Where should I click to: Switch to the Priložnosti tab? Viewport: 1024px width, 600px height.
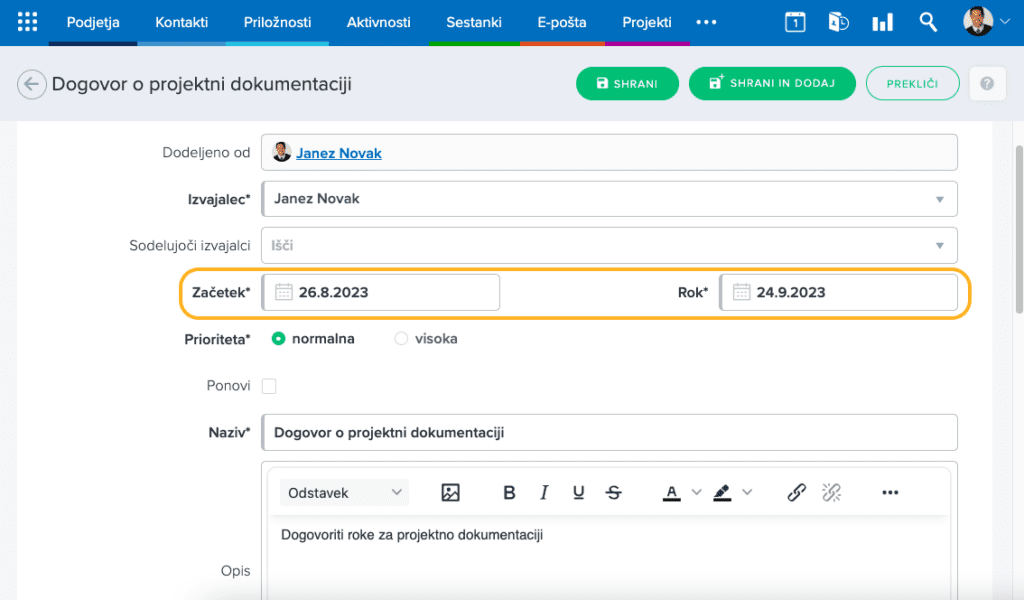(277, 22)
